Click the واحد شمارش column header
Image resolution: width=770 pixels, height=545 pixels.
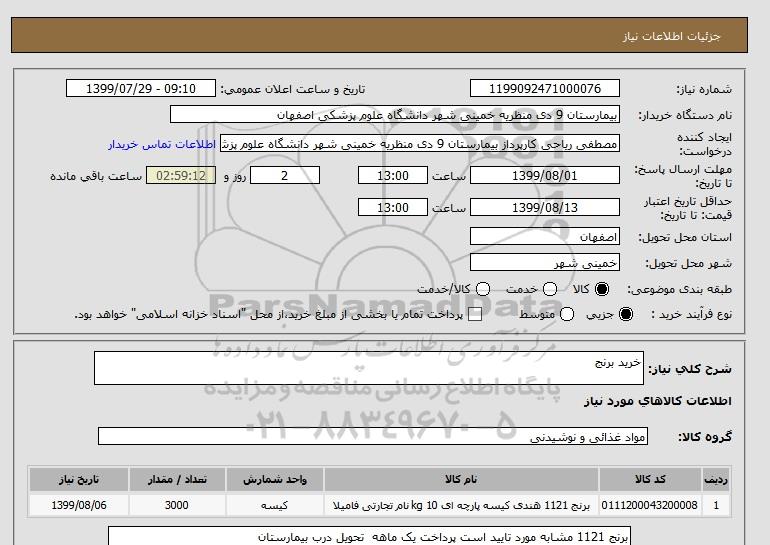click(x=275, y=480)
